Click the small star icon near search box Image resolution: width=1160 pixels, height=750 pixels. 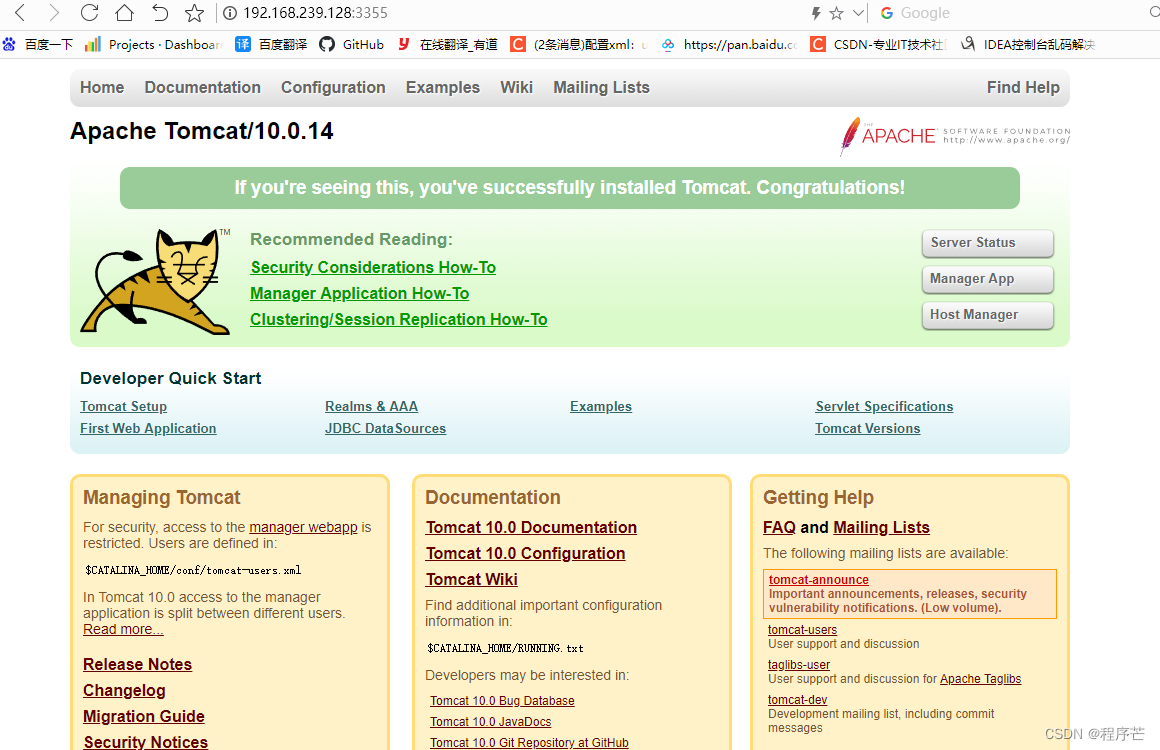click(837, 13)
